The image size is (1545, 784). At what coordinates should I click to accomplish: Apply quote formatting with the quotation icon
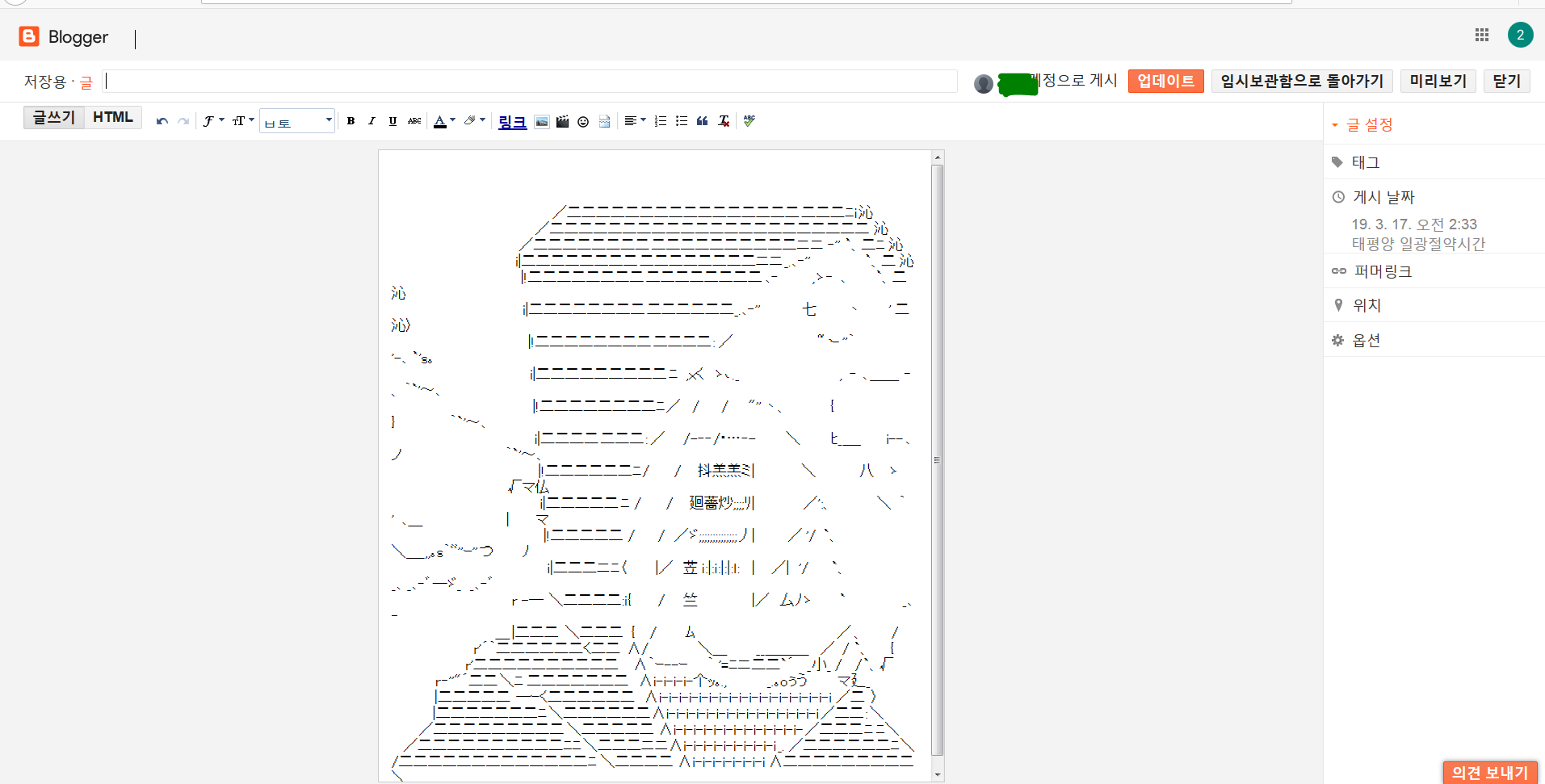pyautogui.click(x=703, y=121)
